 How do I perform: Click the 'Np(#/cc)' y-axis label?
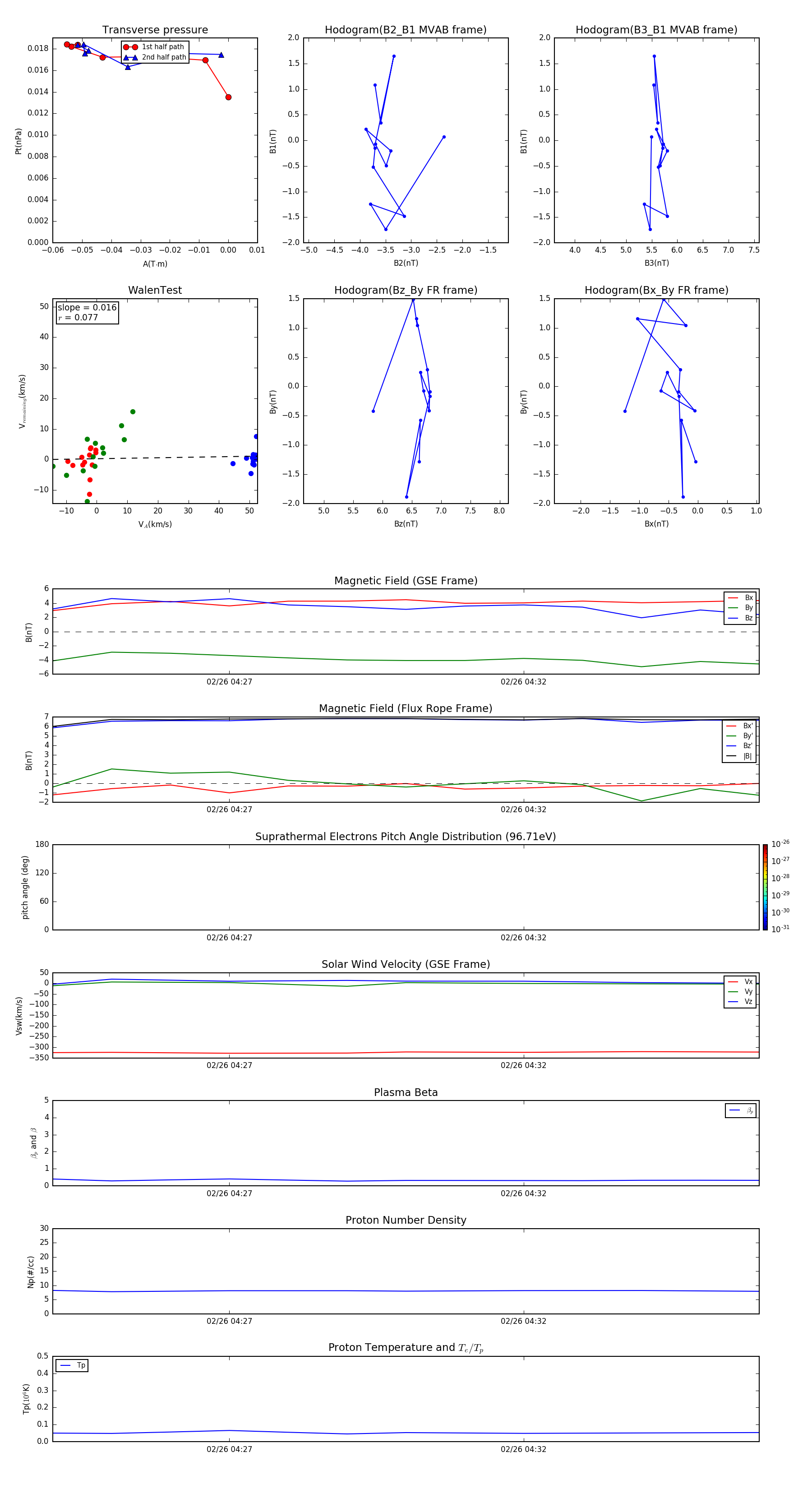pos(31,1272)
